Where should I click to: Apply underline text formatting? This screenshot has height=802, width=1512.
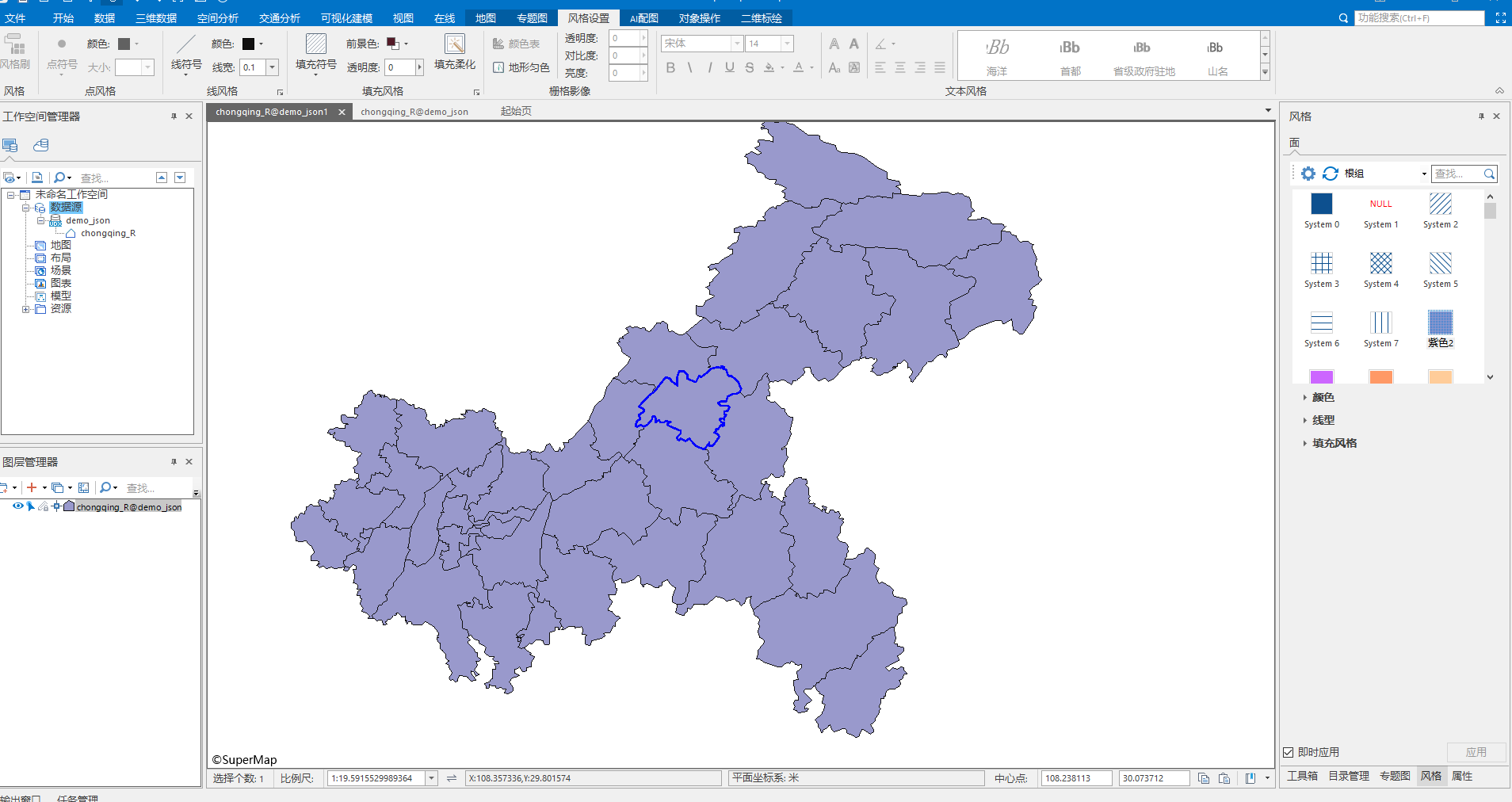click(x=728, y=67)
